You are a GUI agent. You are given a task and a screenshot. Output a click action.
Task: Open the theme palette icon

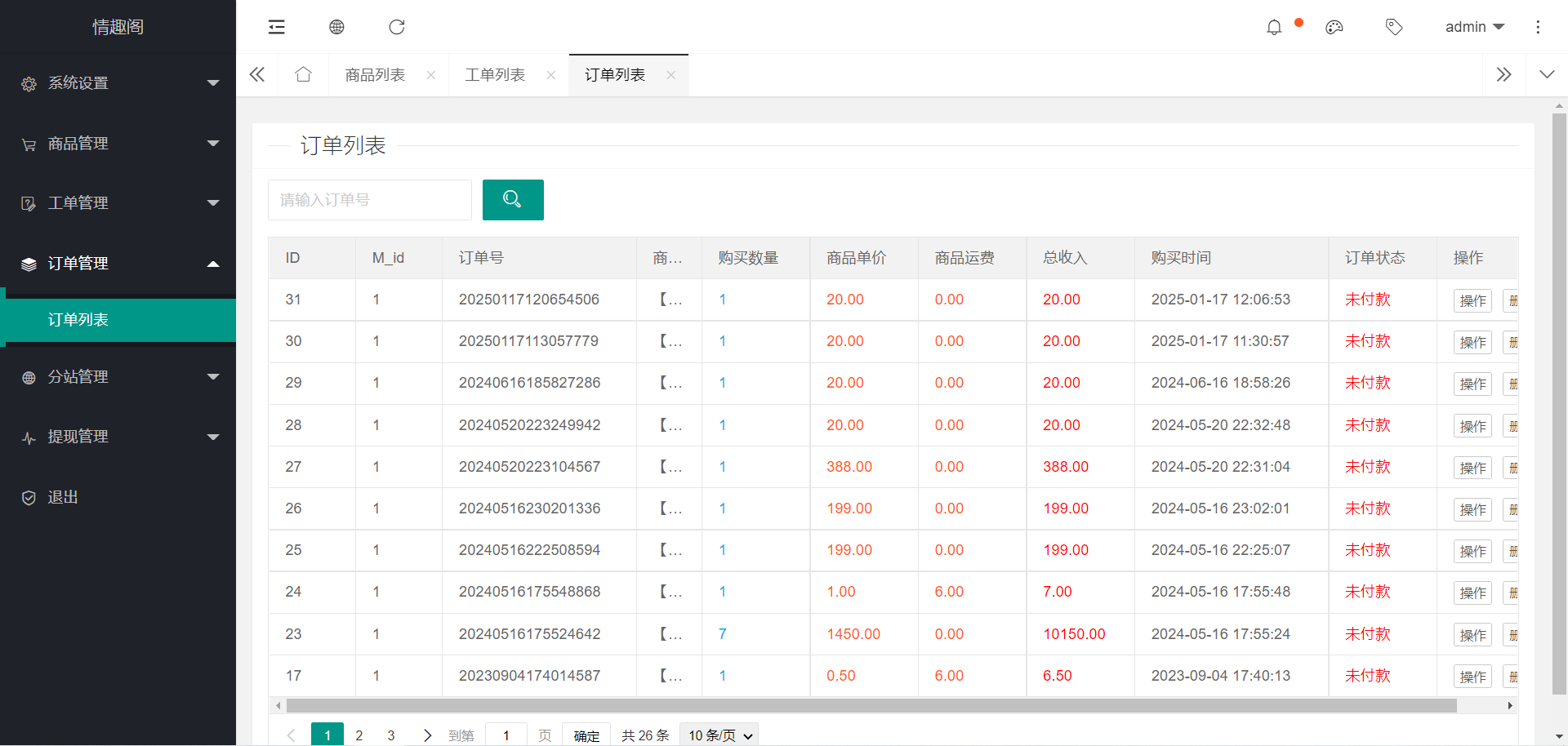point(1334,28)
